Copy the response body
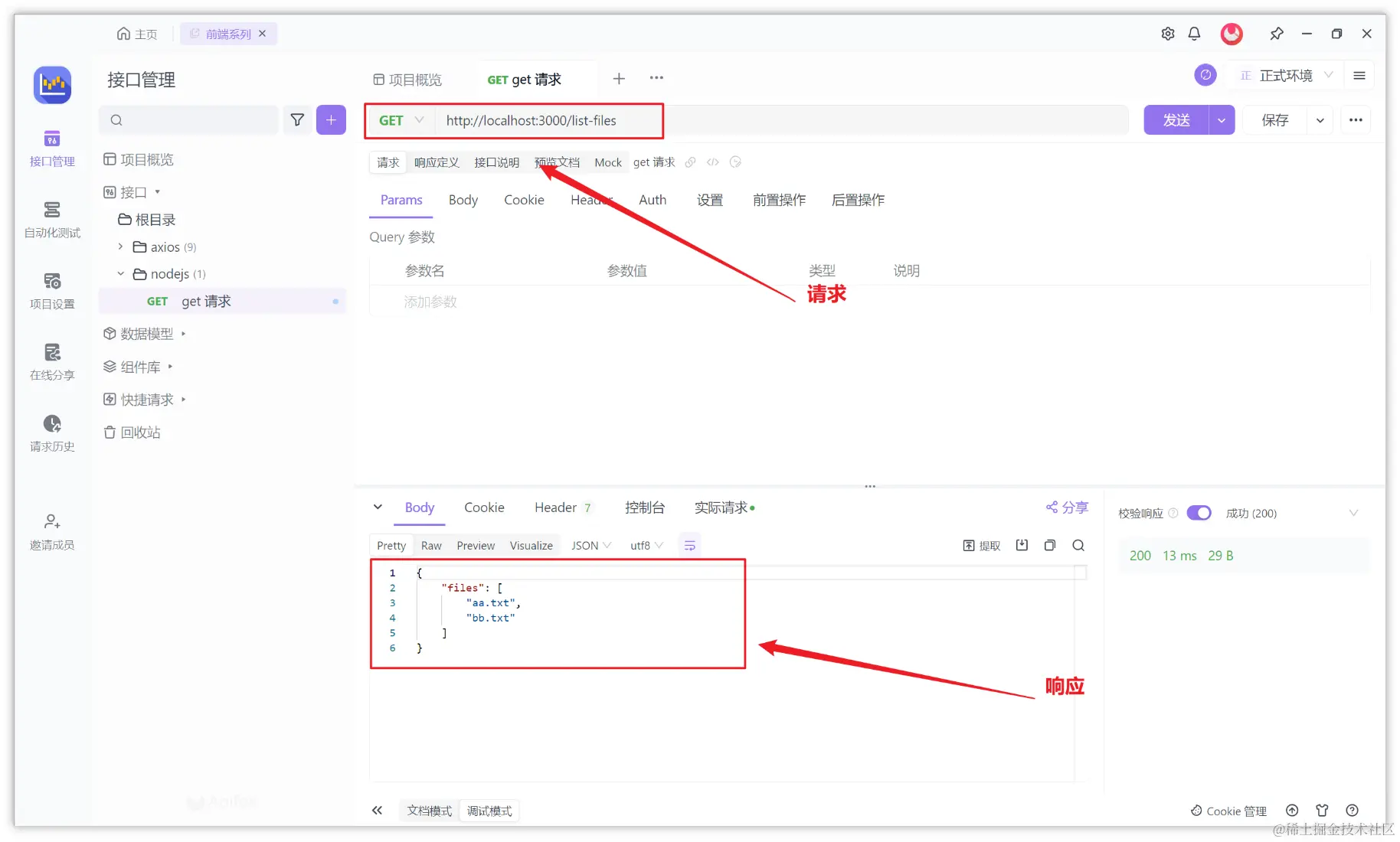The image size is (1400, 842). pos(1050,546)
